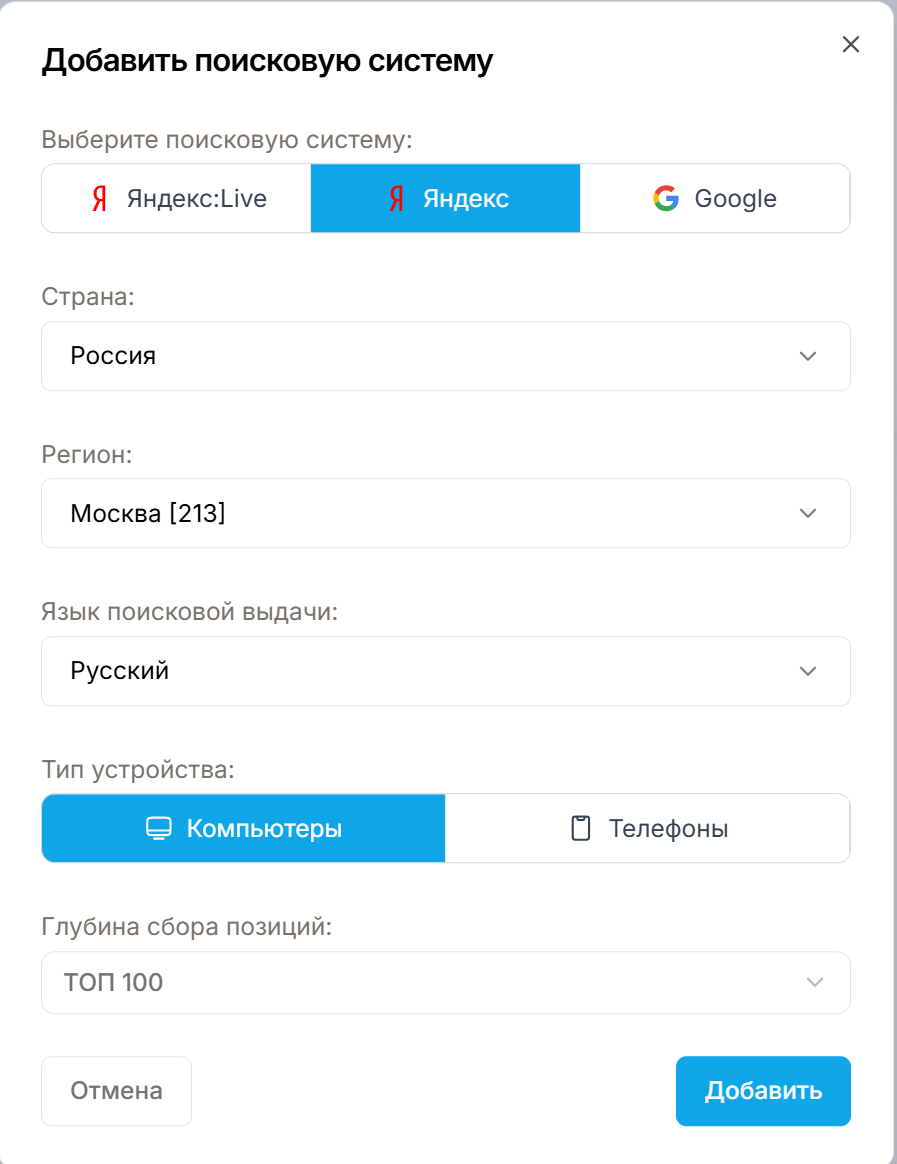Image resolution: width=897 pixels, height=1164 pixels.
Task: Click the computer monitor icon
Action: [x=158, y=829]
